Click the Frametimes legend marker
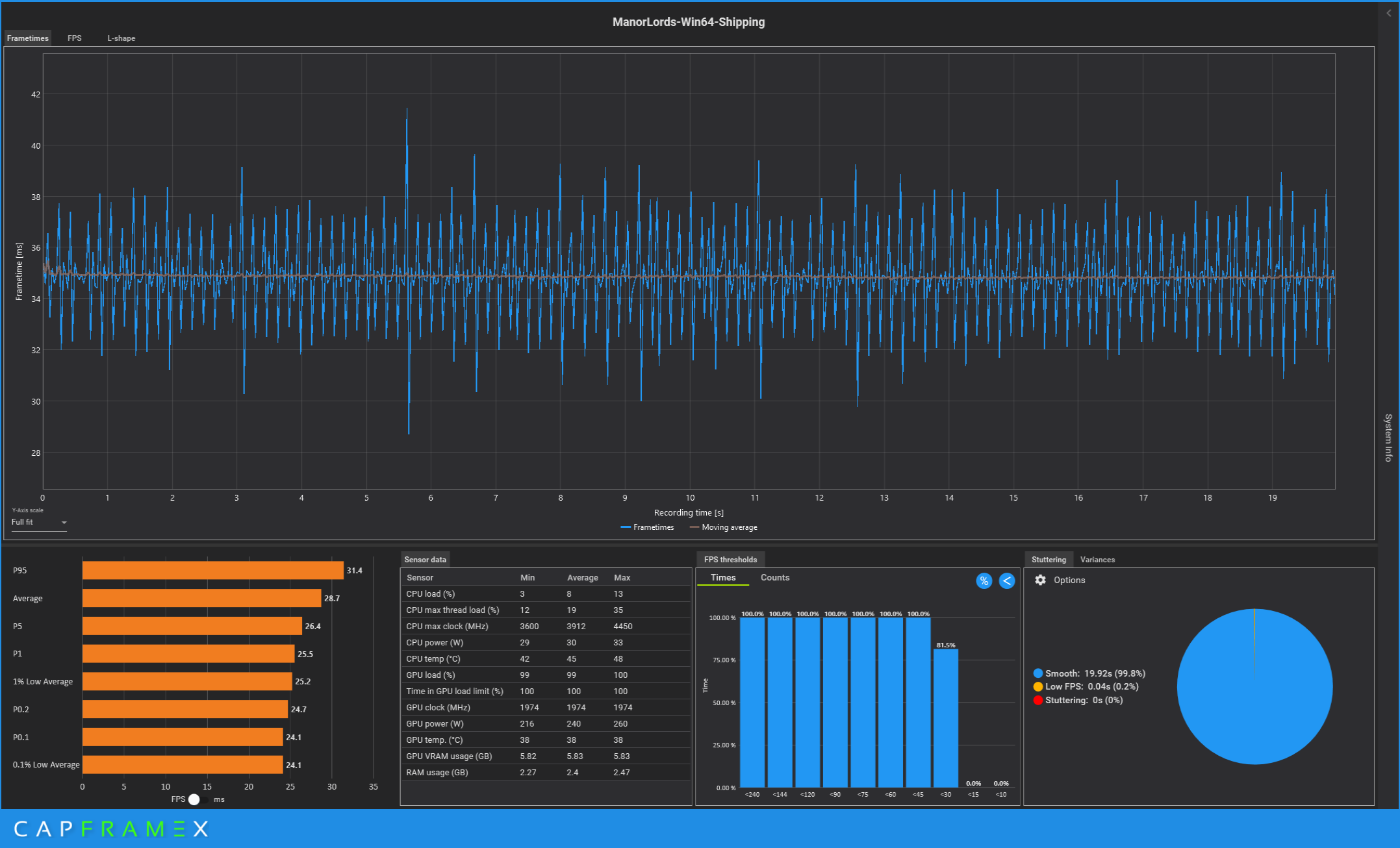 626,527
